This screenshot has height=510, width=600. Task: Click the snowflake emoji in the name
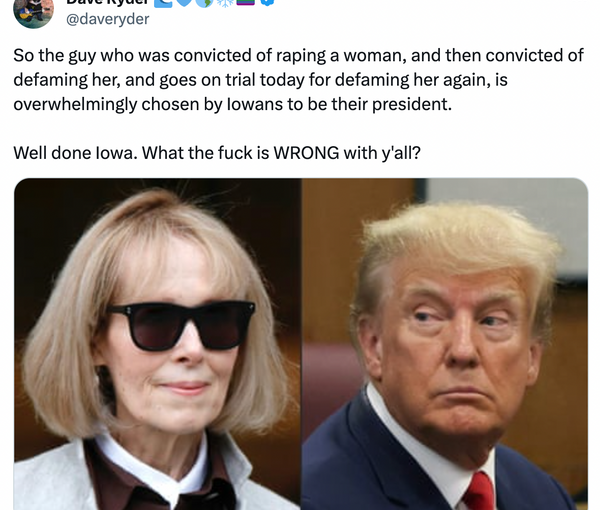click(x=225, y=2)
